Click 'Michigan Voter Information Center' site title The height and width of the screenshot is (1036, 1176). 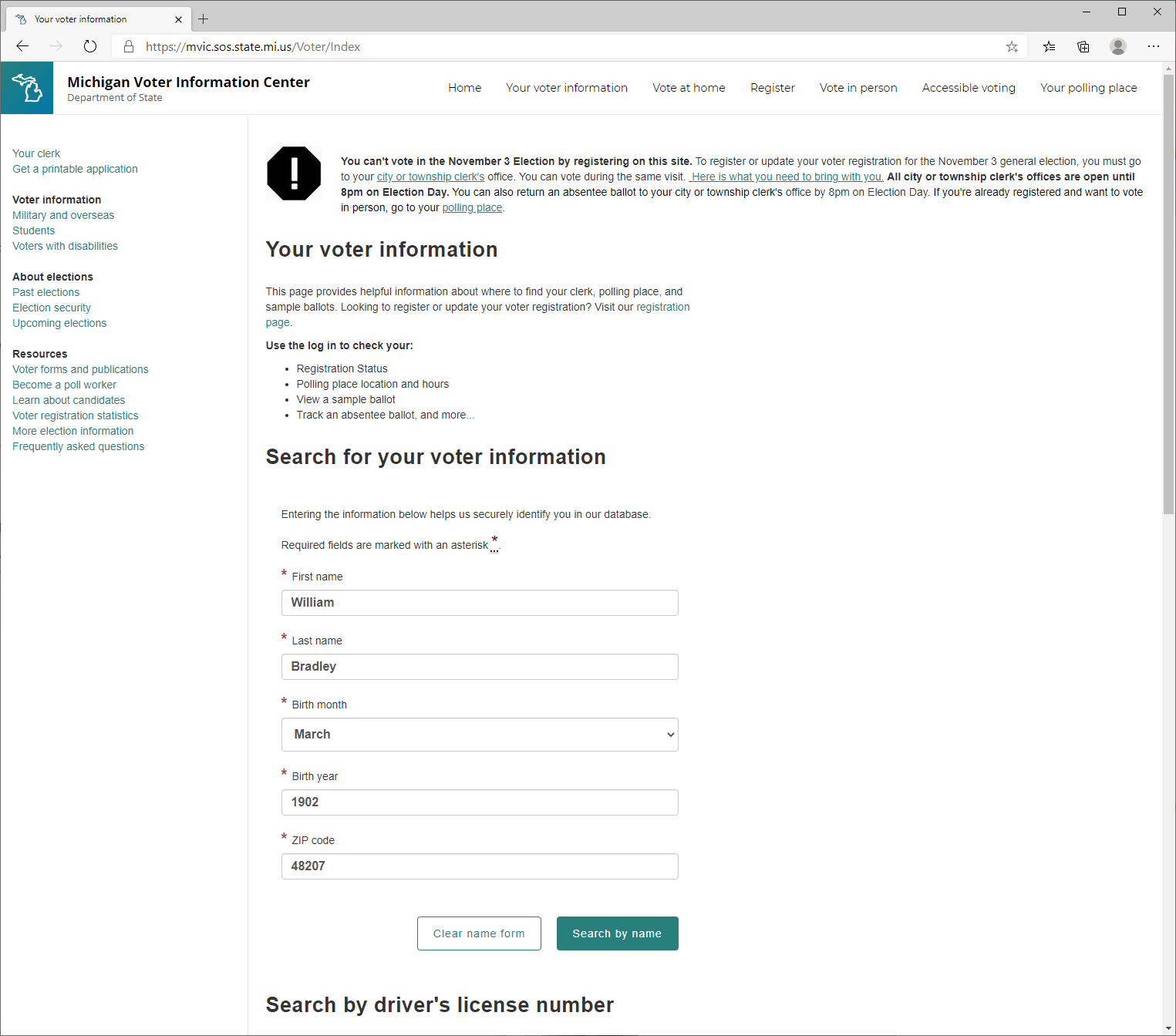(x=188, y=82)
